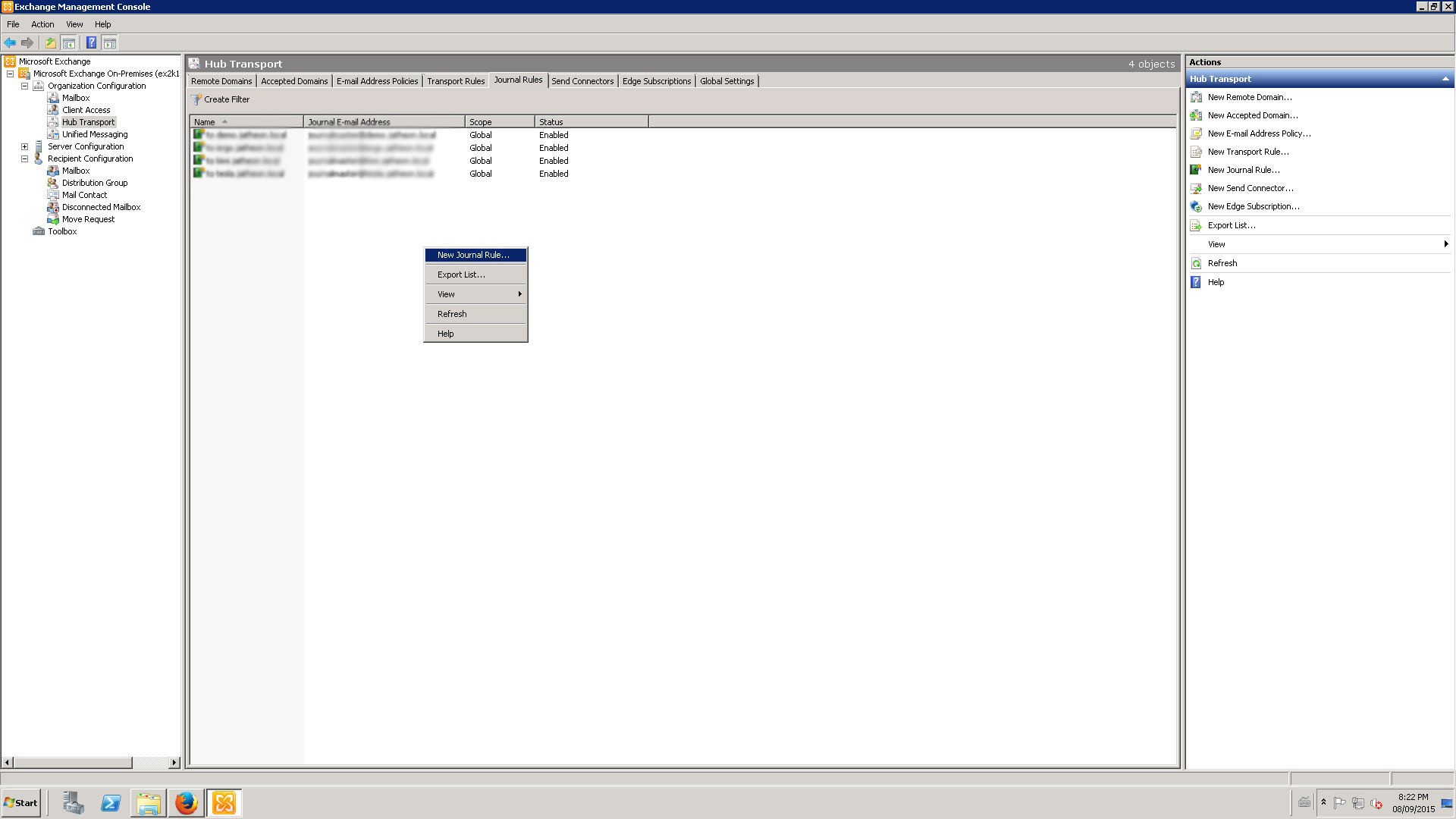This screenshot has height=819, width=1456.
Task: Switch to the Transport Rules tab
Action: [x=456, y=81]
